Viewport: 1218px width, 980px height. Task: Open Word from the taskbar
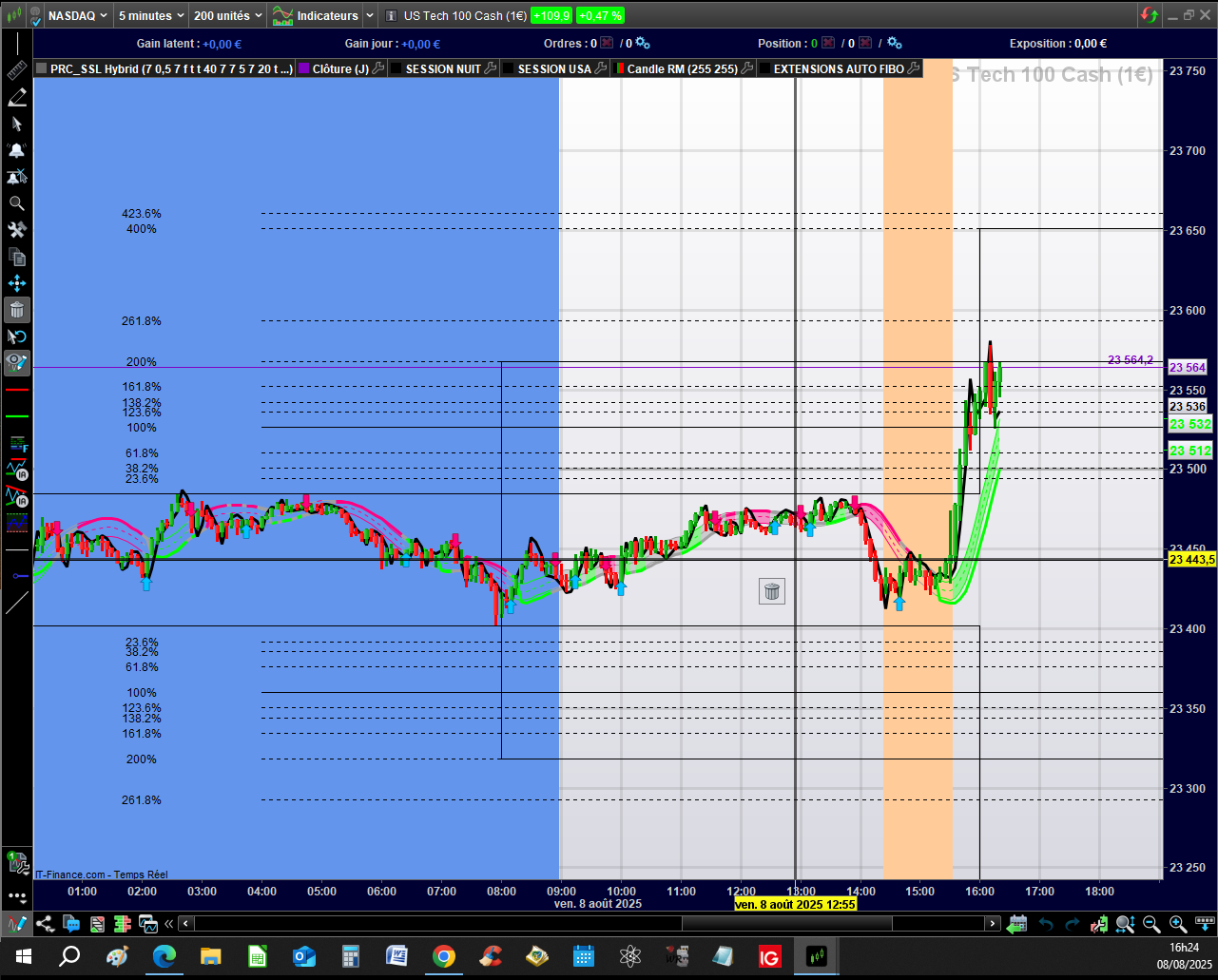(x=396, y=955)
